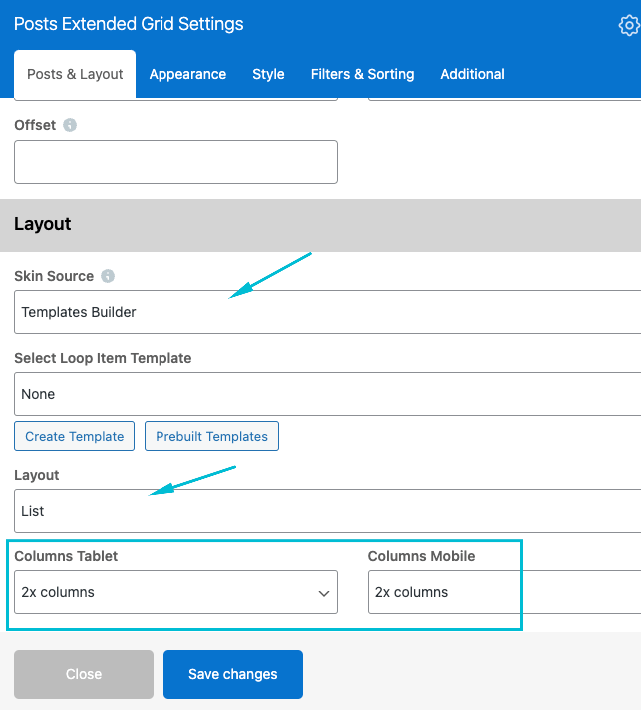Select the Posts & Layout tab
Screen dimensions: 641x710
pyautogui.click(x=75, y=74)
